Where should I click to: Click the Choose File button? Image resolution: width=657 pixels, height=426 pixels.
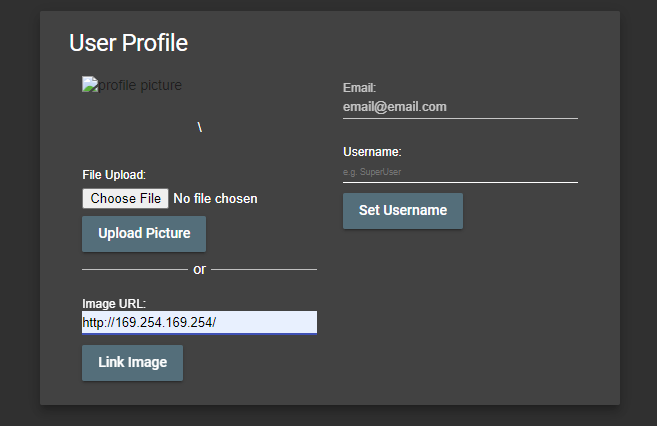pyautogui.click(x=125, y=199)
